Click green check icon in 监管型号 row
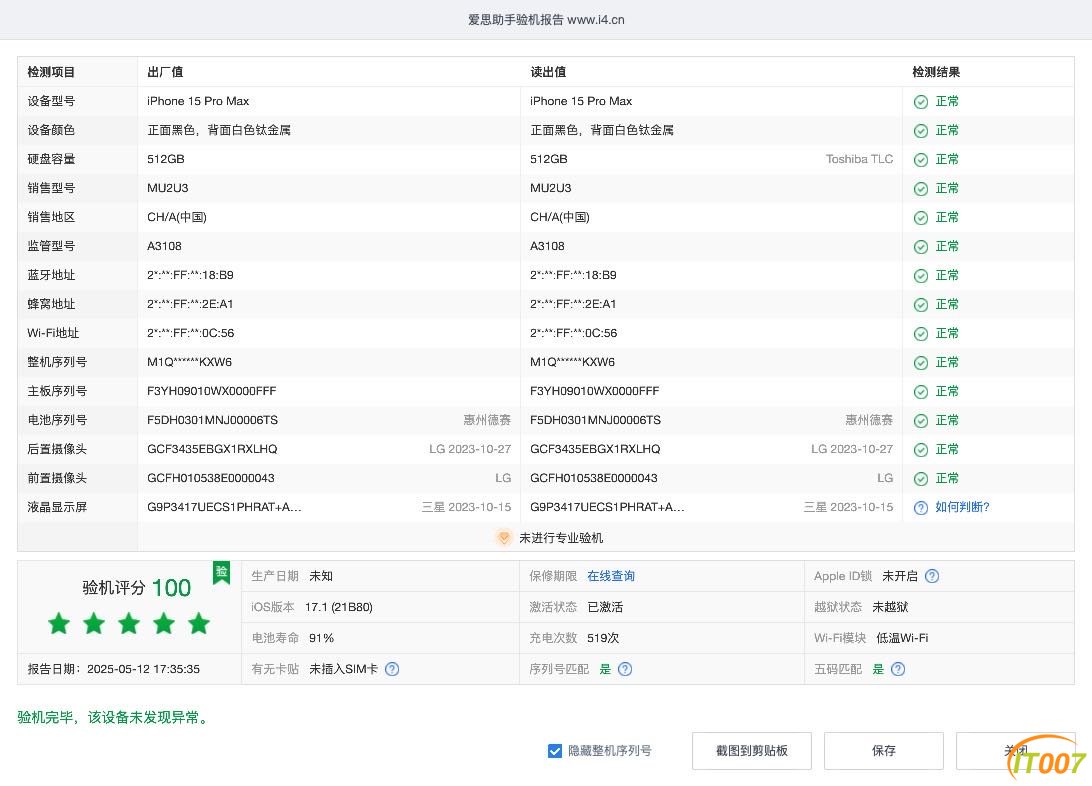 tap(921, 246)
